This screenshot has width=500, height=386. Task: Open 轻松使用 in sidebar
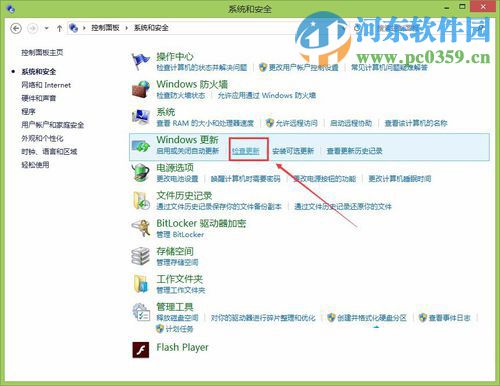(35, 165)
